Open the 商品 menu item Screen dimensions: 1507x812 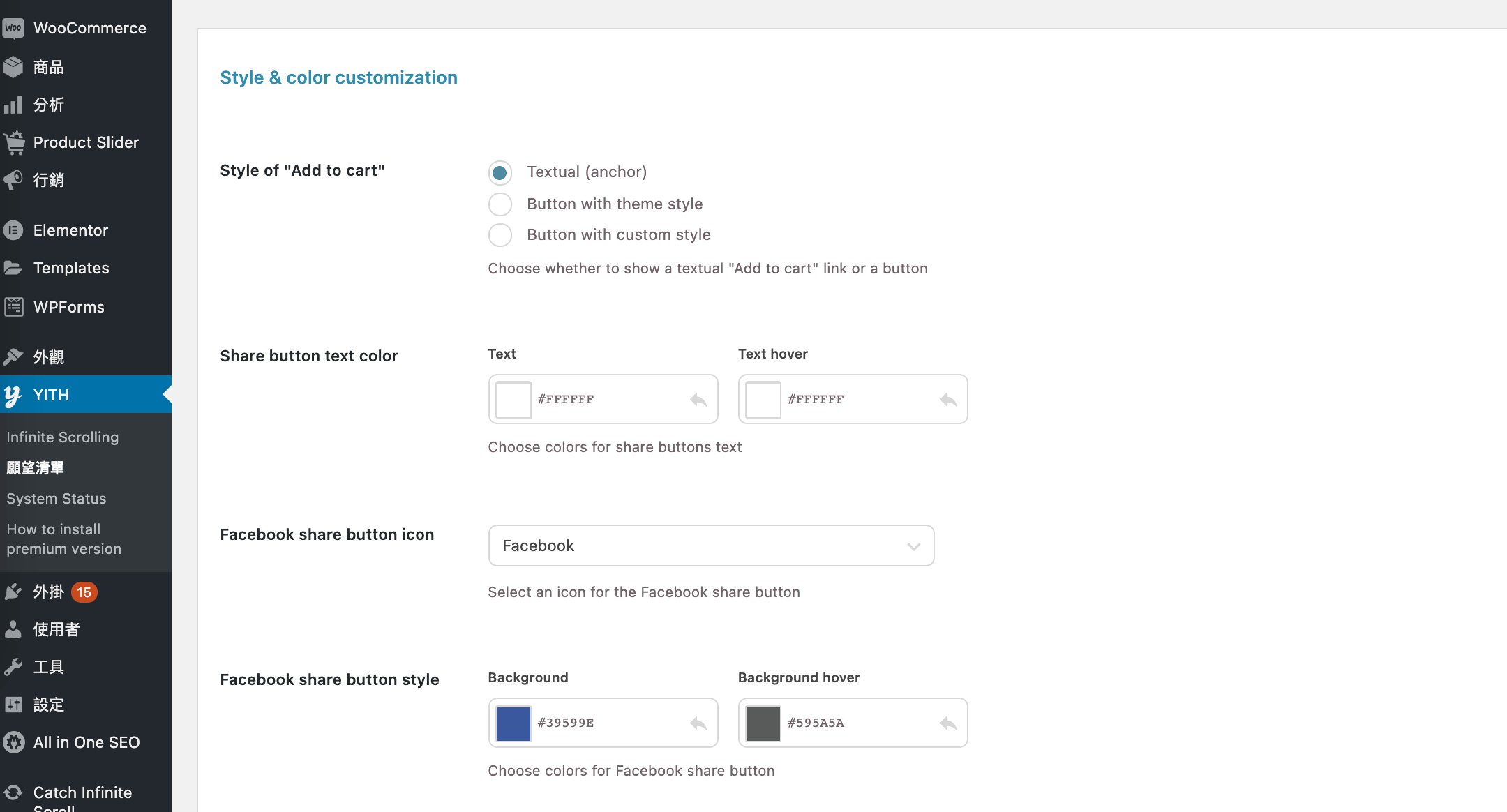(49, 67)
